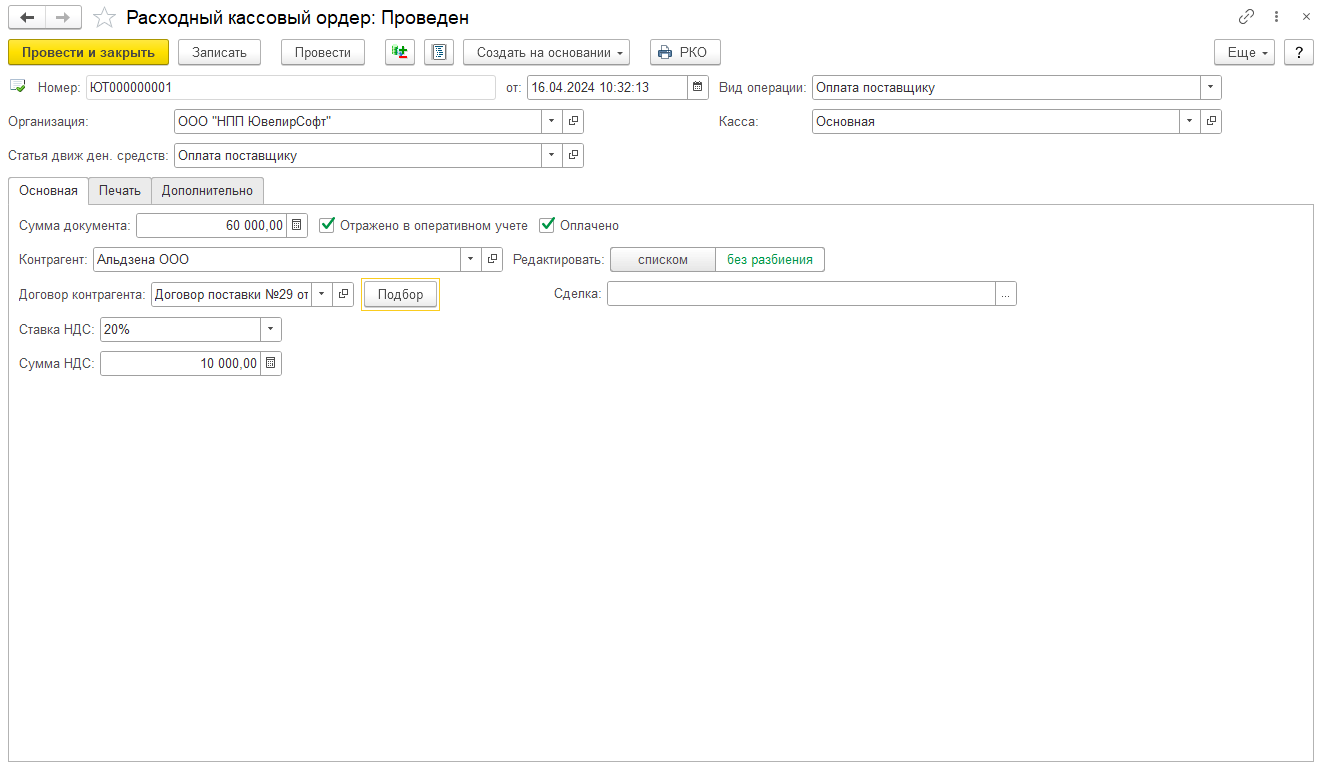This screenshot has width=1320, height=767.
Task: Switch to Основная tab
Action: pos(48,190)
